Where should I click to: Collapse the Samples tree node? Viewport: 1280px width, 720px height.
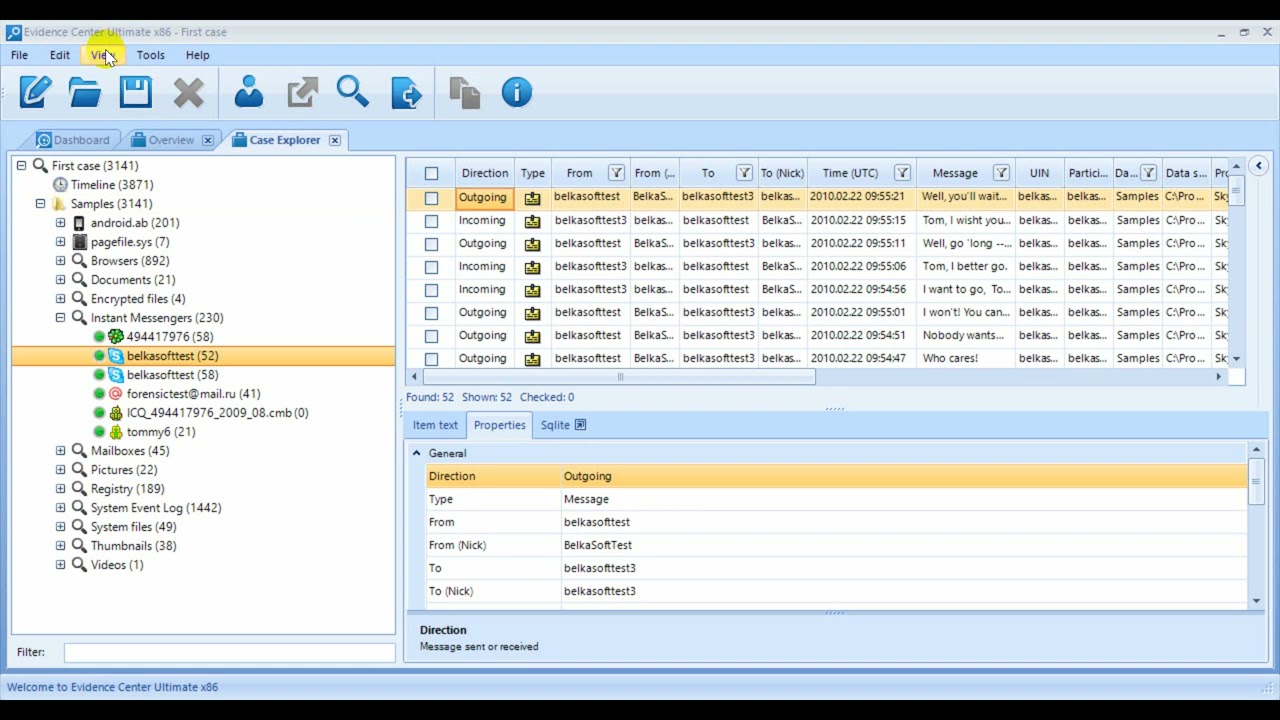pos(41,204)
